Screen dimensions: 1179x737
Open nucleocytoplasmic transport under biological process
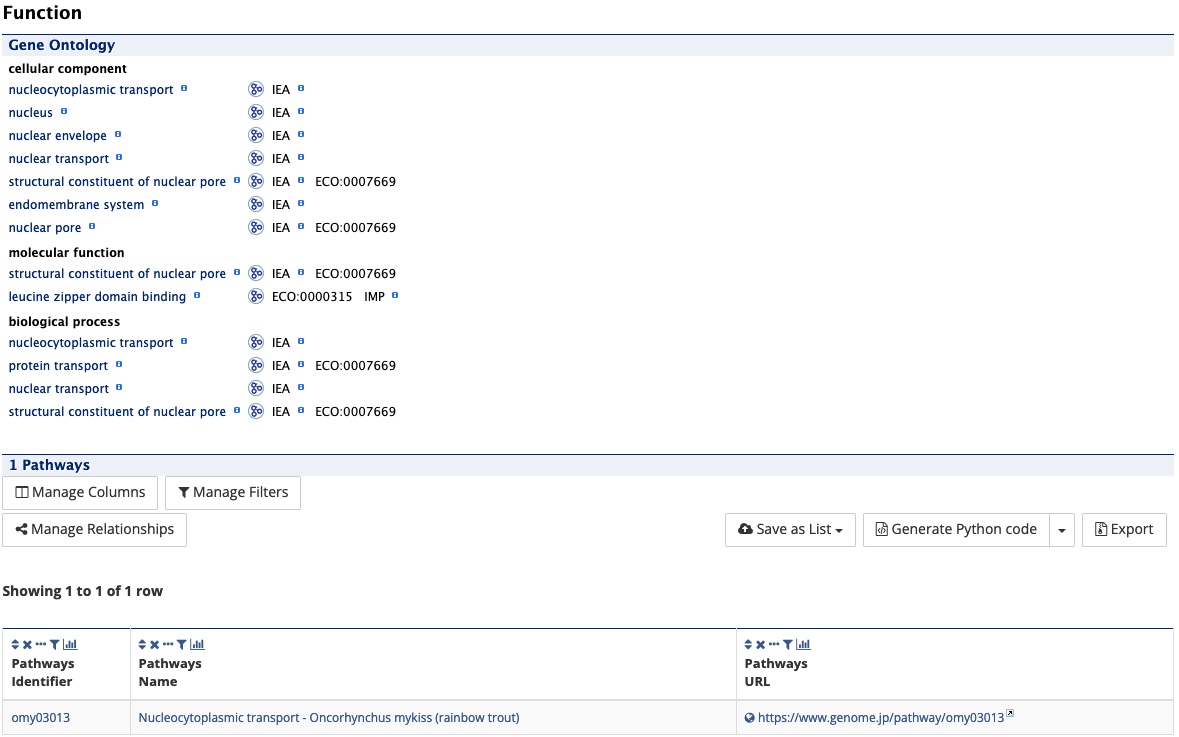(x=91, y=343)
